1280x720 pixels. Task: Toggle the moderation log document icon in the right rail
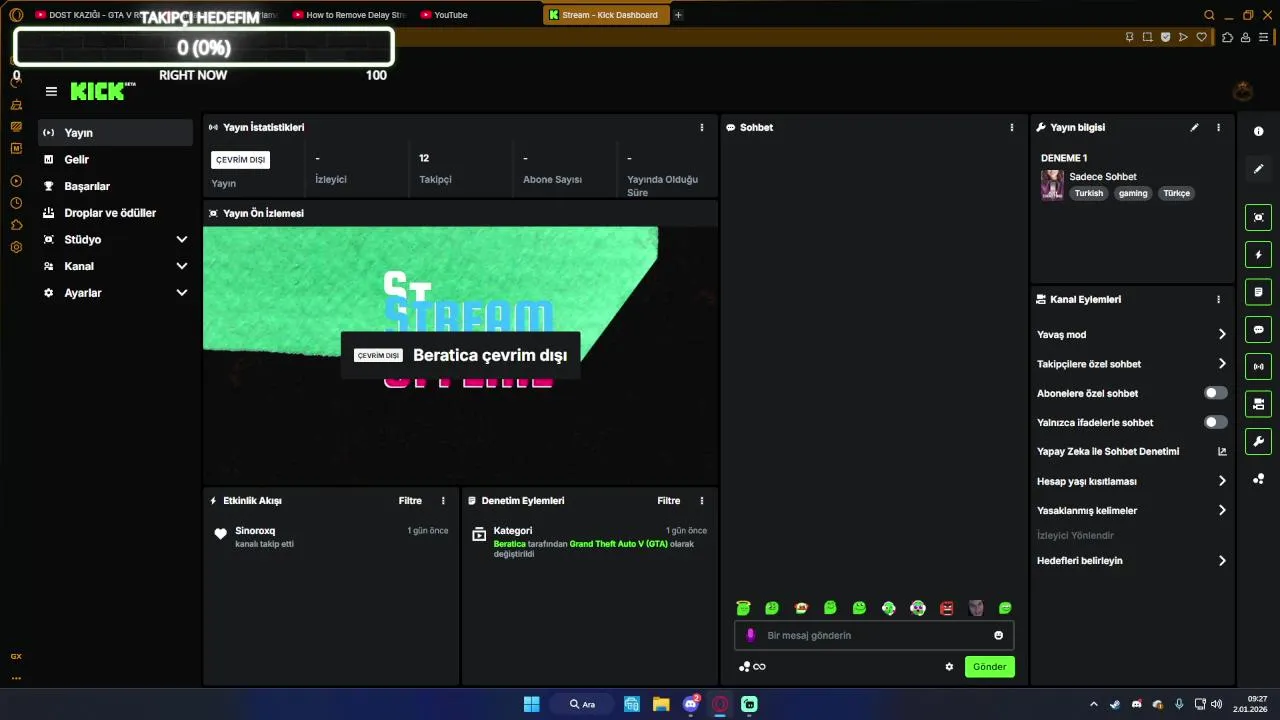(1258, 292)
